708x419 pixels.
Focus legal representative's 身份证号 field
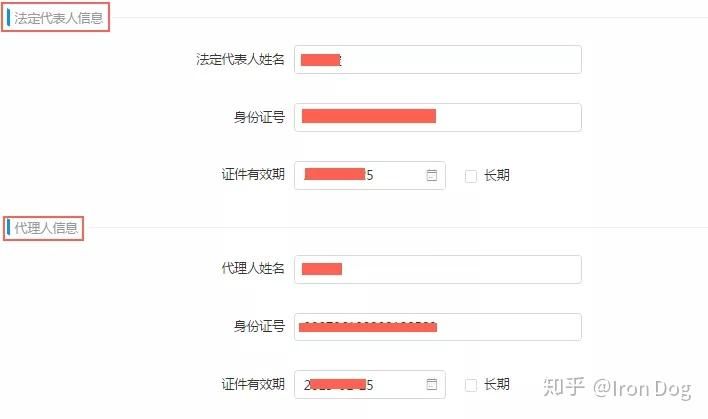[437, 117]
